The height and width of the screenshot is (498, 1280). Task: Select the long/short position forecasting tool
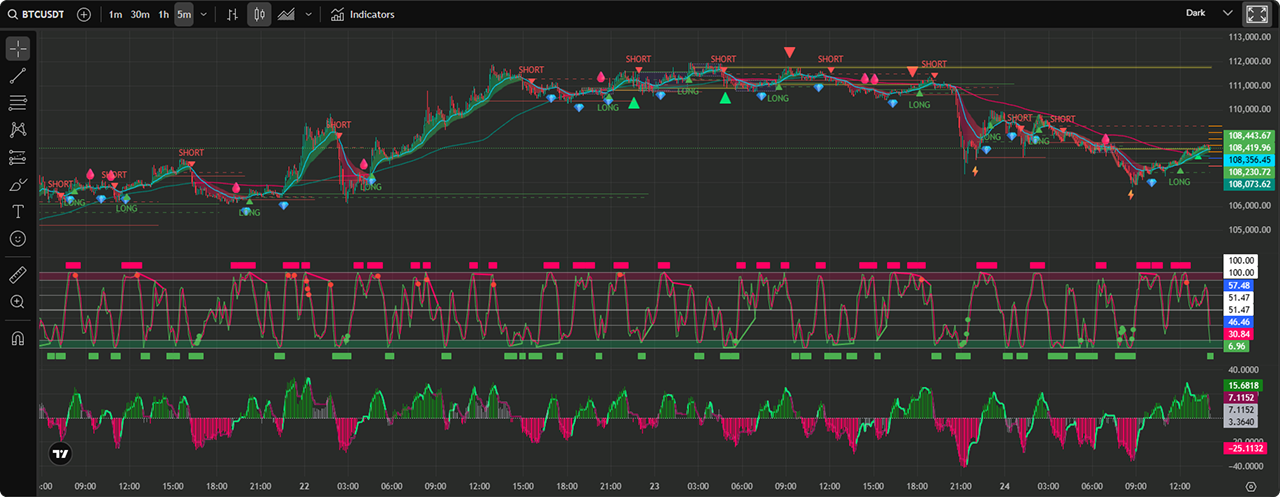pos(18,157)
